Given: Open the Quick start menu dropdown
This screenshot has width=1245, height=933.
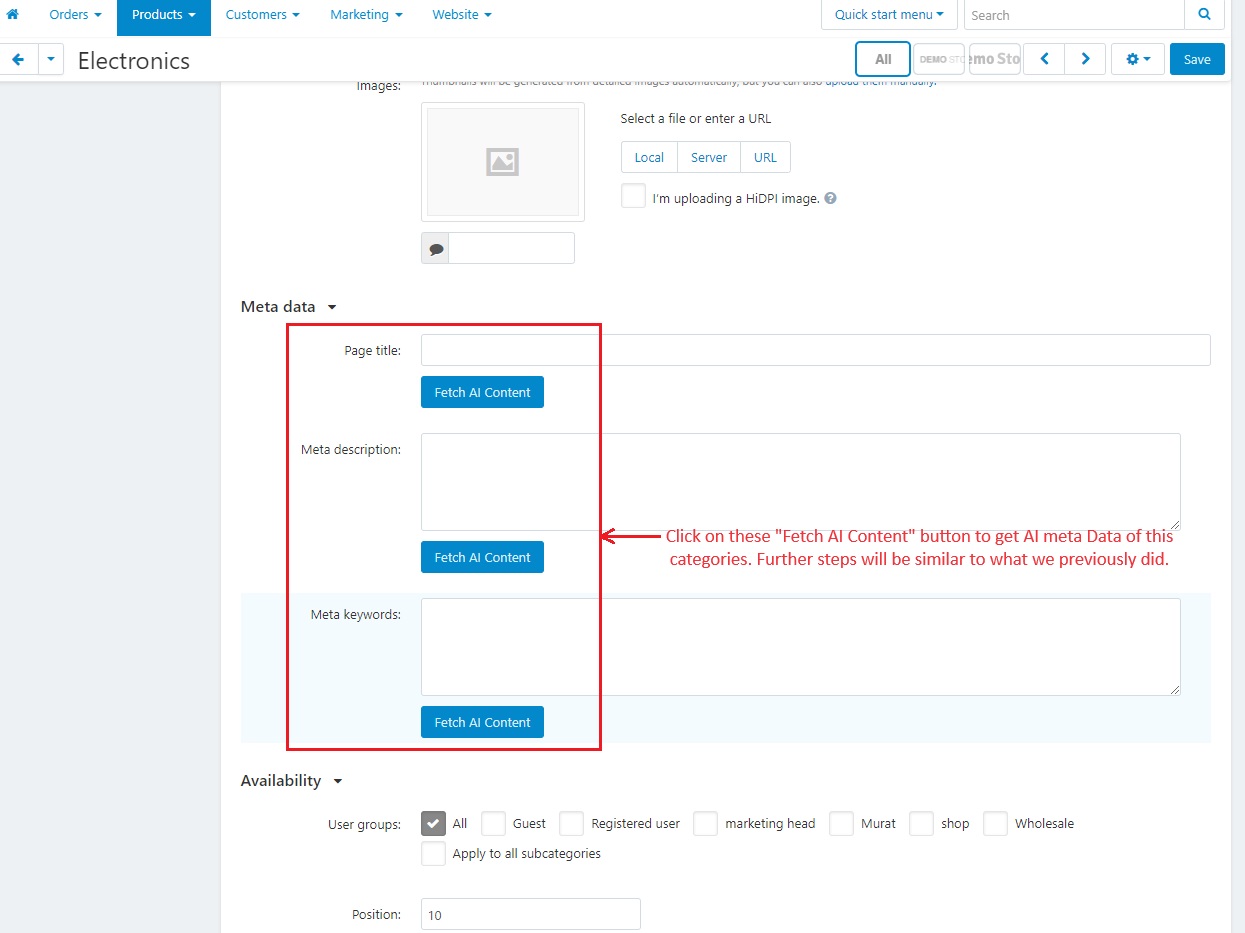Looking at the screenshot, I should (889, 15).
